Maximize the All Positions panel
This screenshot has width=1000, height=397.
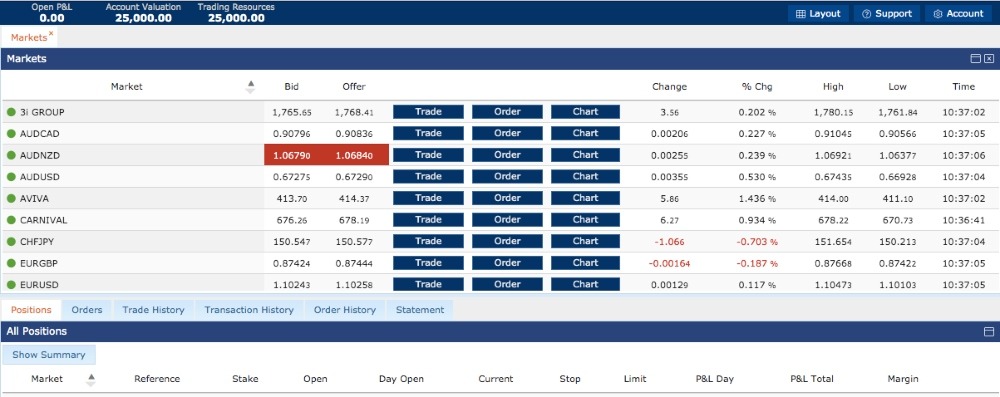(x=989, y=331)
